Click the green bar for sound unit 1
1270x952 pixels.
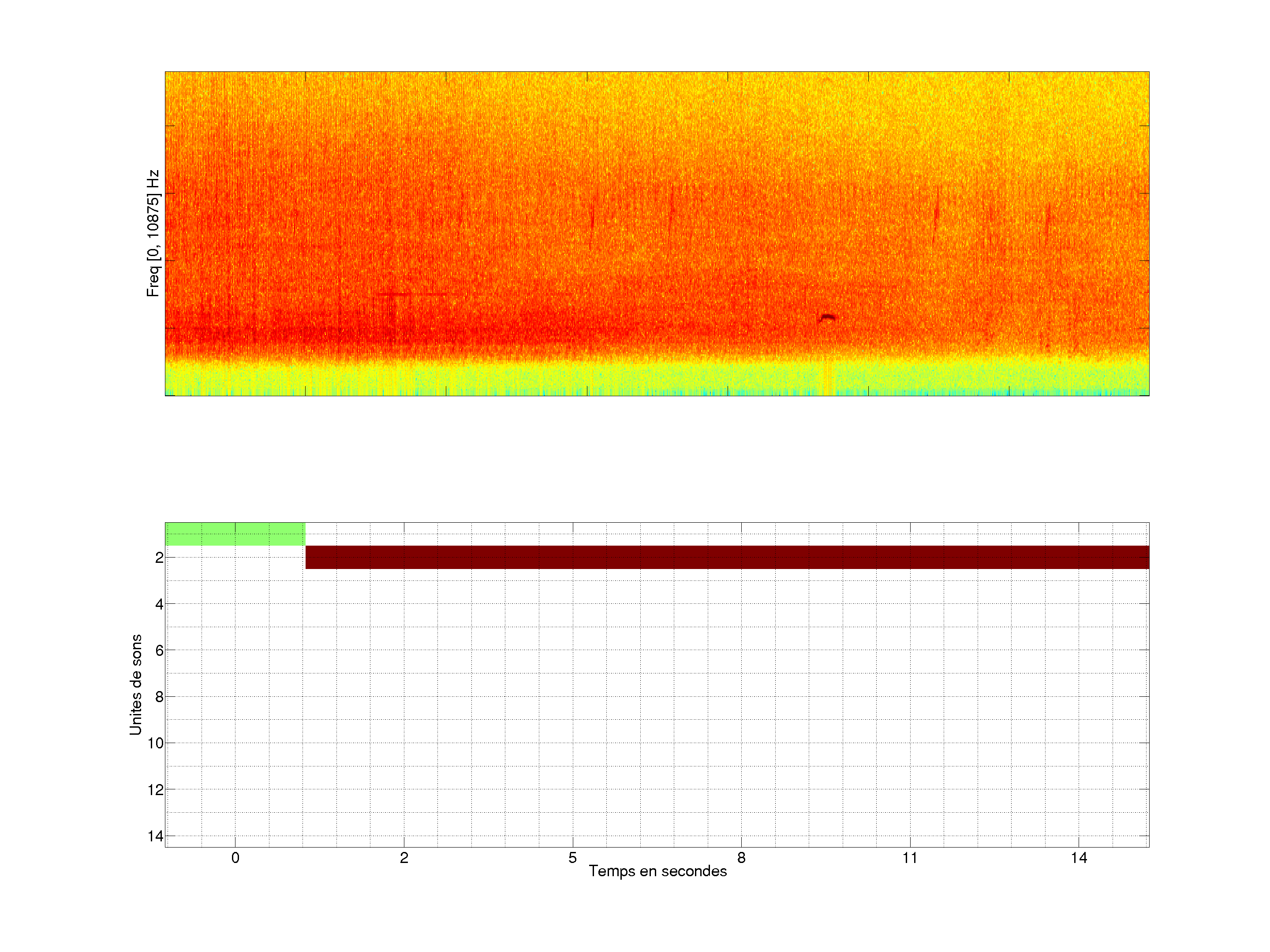[x=235, y=534]
